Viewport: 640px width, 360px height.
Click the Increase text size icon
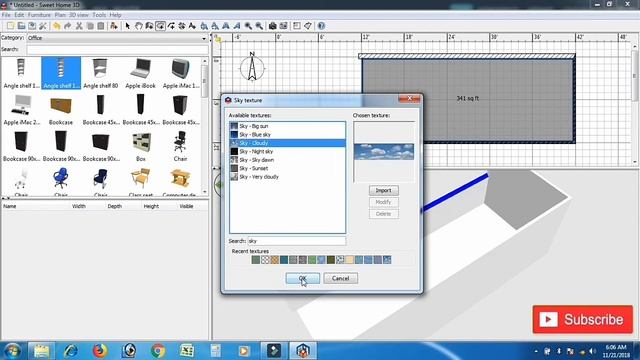pos(204,26)
